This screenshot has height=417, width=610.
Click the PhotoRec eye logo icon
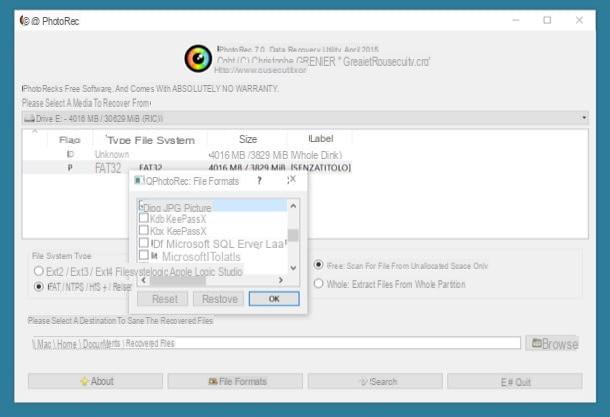pyautogui.click(x=198, y=59)
